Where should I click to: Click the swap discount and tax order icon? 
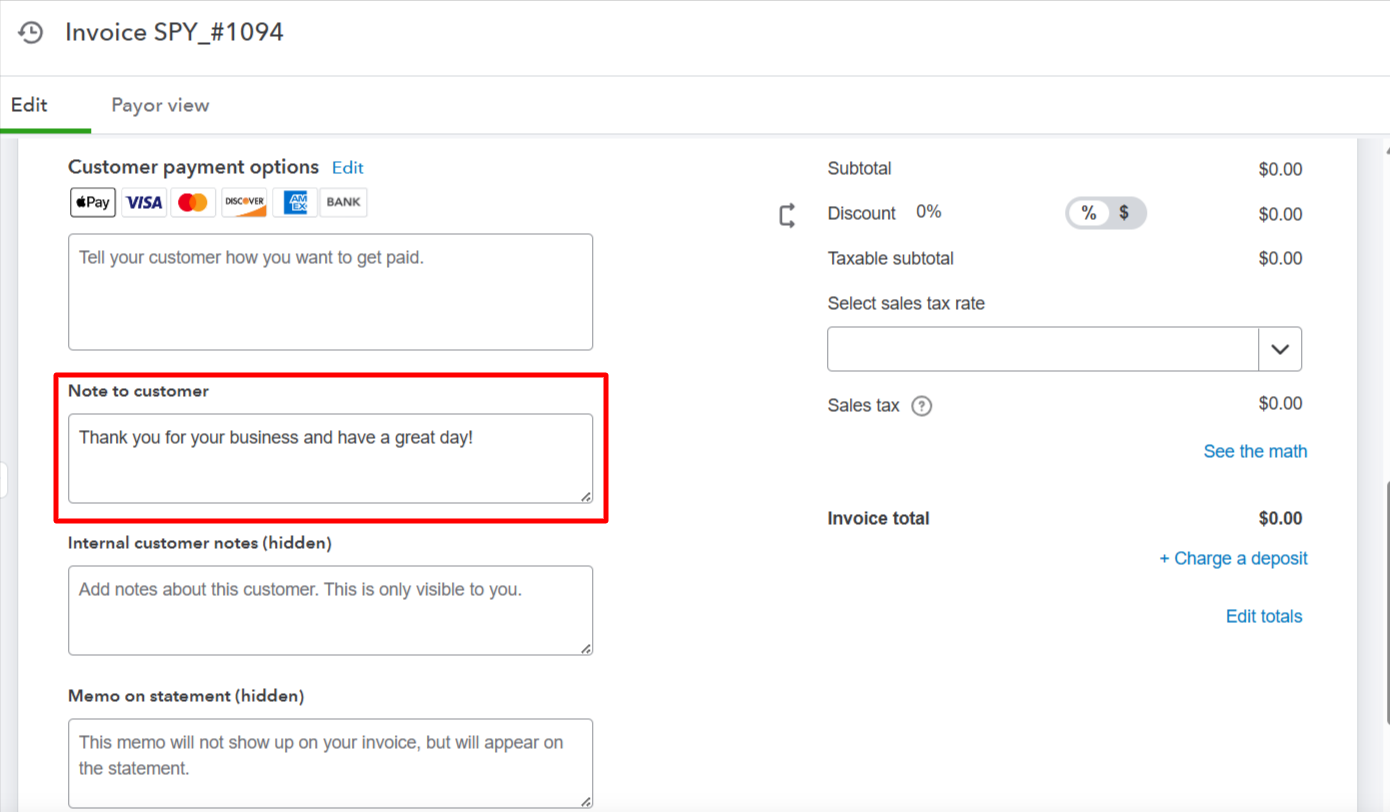pos(787,214)
